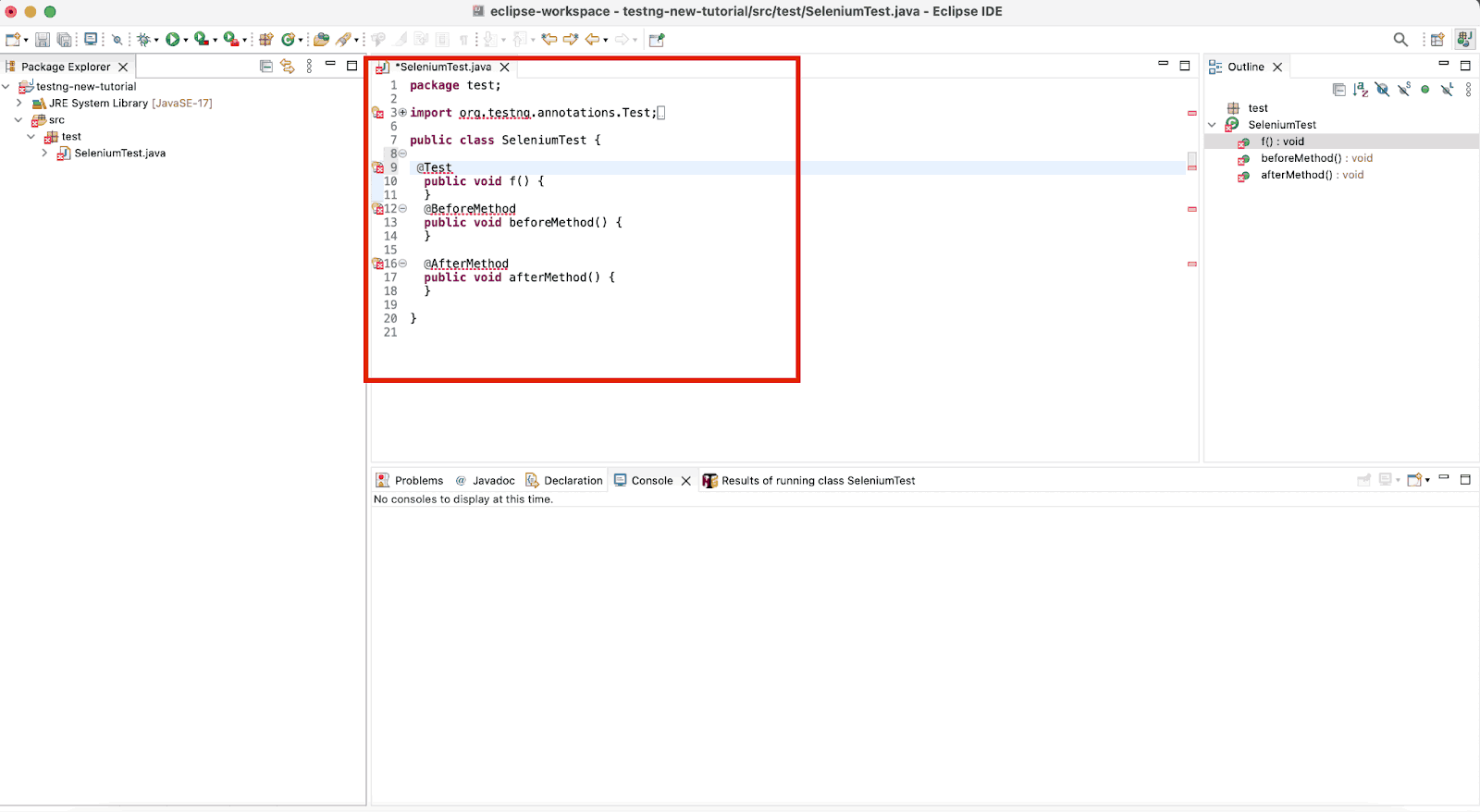This screenshot has width=1480, height=812.
Task: Collapse the src folder node
Action: 18,120
